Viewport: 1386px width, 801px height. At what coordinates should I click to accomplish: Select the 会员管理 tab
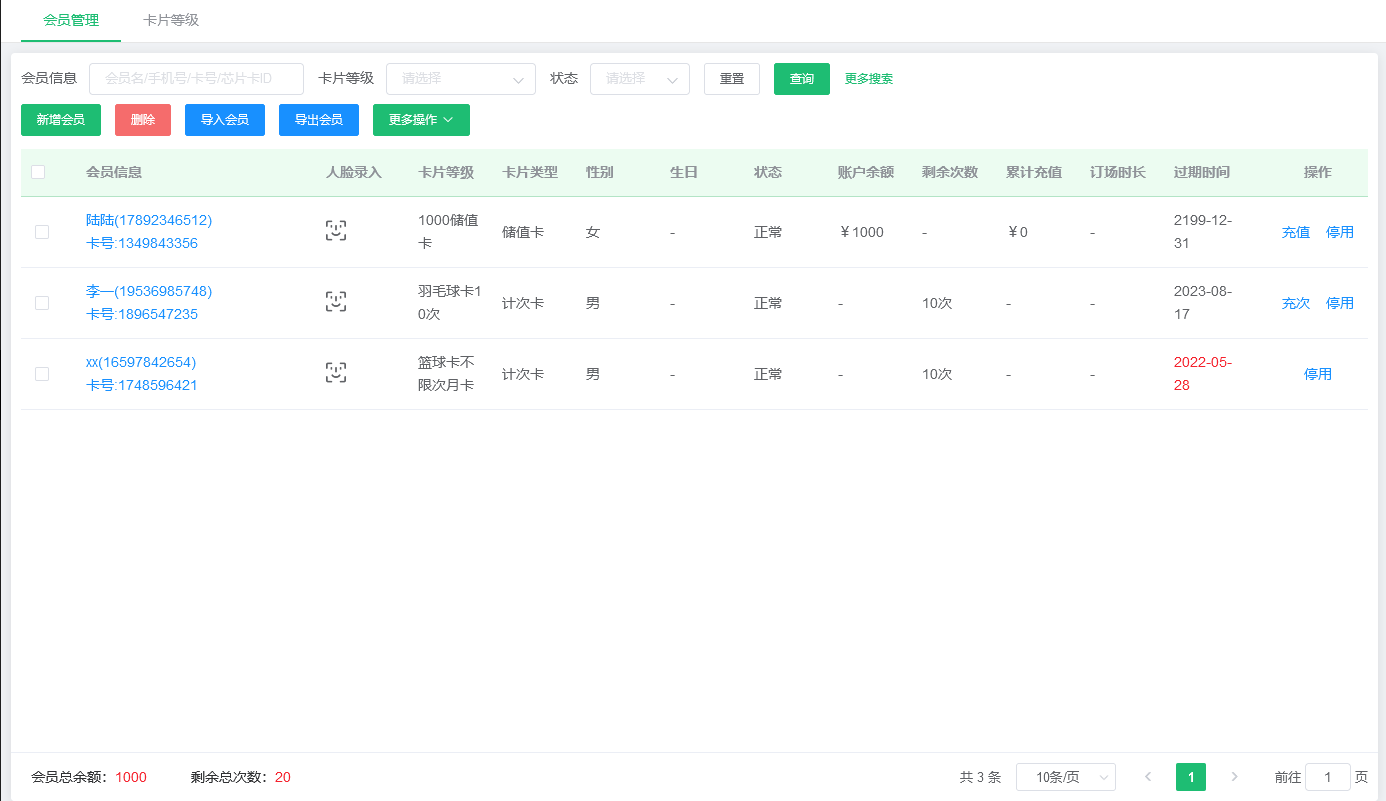pos(70,20)
